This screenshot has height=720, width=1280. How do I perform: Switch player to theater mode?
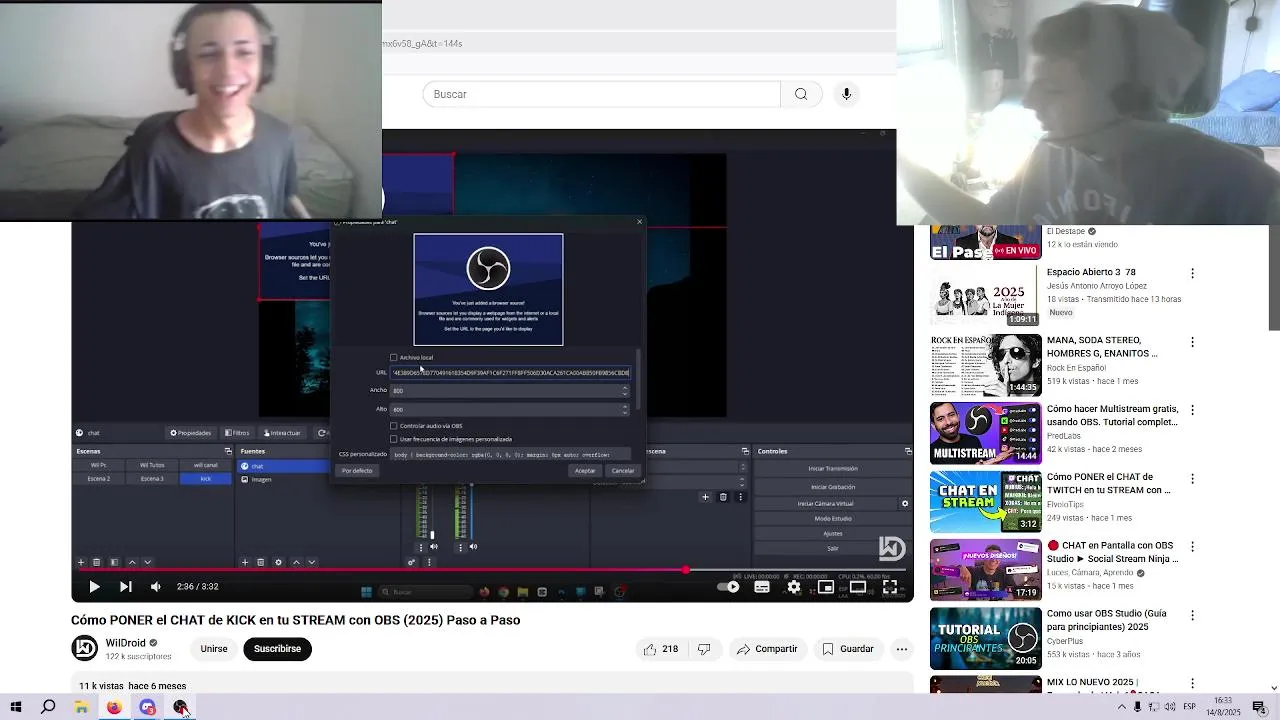tap(858, 587)
